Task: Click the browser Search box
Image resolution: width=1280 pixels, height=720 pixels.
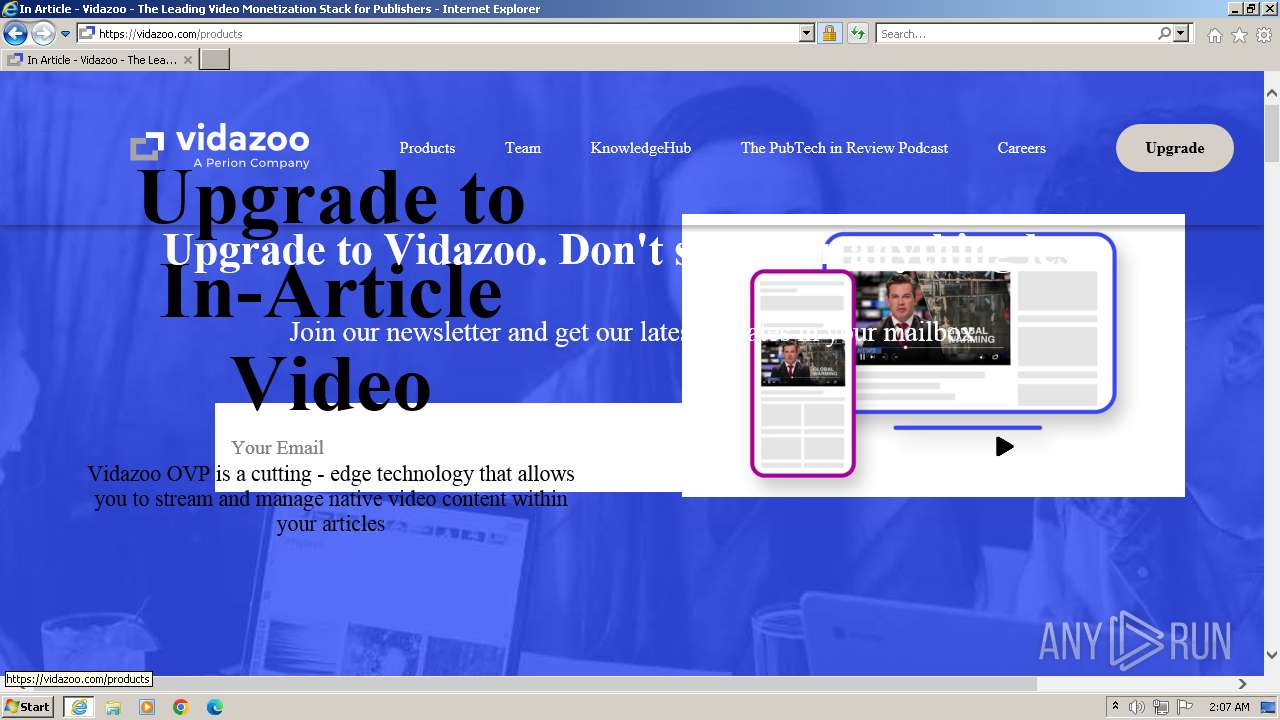Action: (1016, 34)
